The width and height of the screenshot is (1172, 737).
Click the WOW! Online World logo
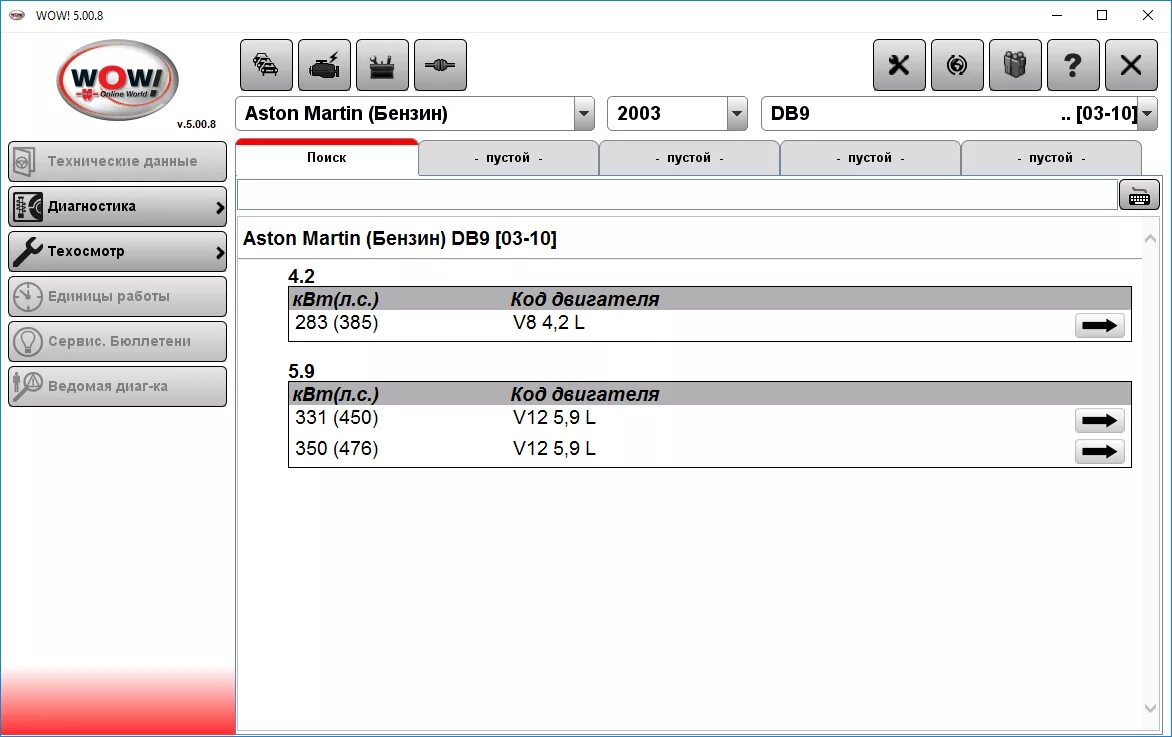(x=117, y=81)
